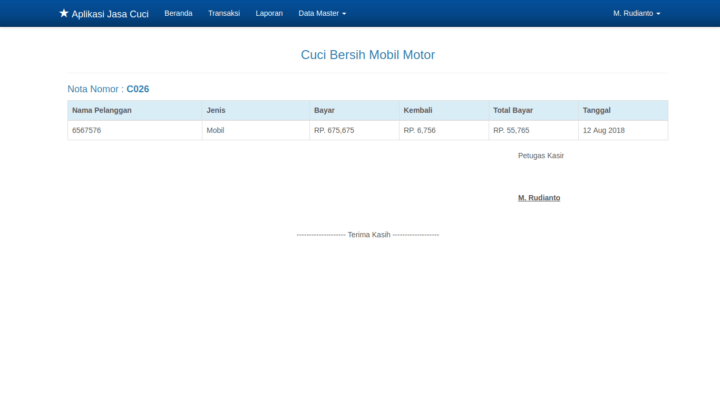
Task: Click the star icon in the navbar brand
Action: point(64,14)
